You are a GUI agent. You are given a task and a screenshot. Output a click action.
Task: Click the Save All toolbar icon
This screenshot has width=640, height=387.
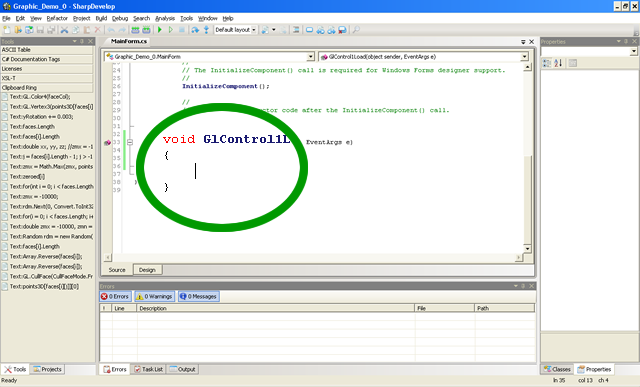(51, 30)
